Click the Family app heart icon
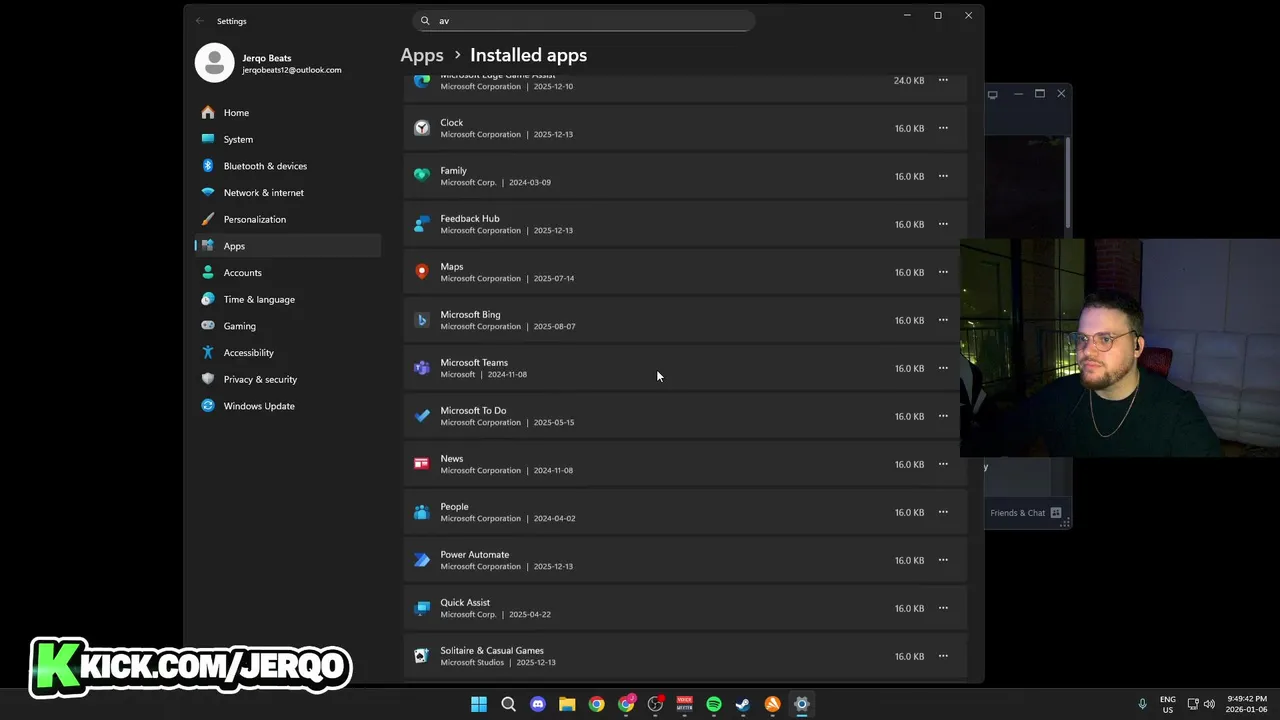The width and height of the screenshot is (1280, 720). pos(422,176)
